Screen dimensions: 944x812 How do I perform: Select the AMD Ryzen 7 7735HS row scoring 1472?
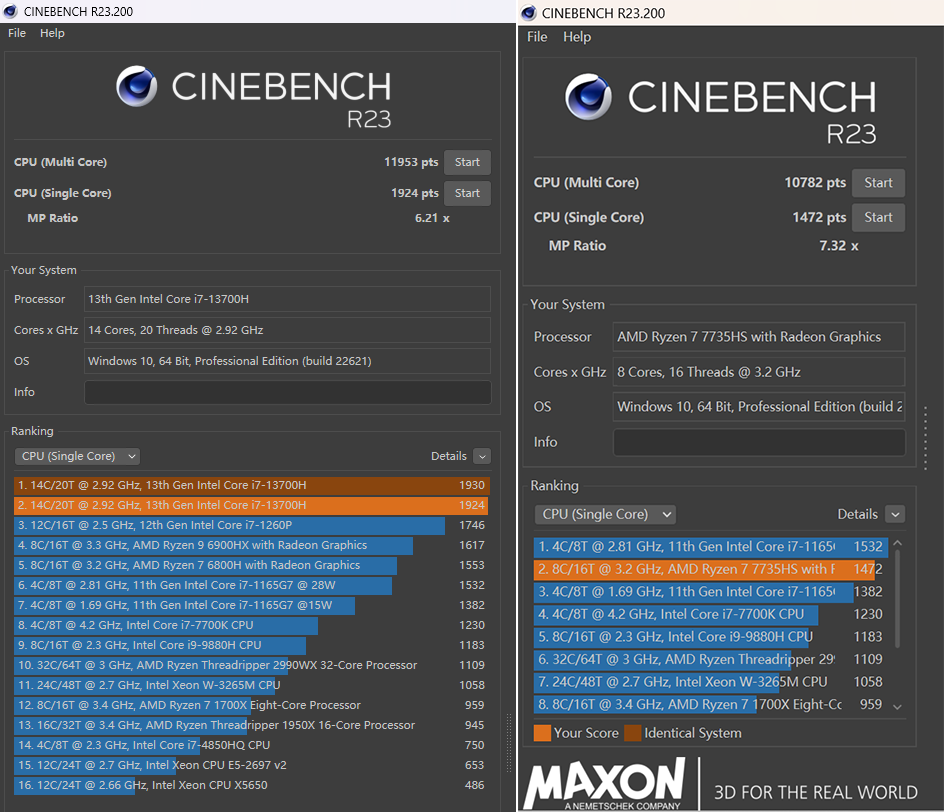click(710, 569)
